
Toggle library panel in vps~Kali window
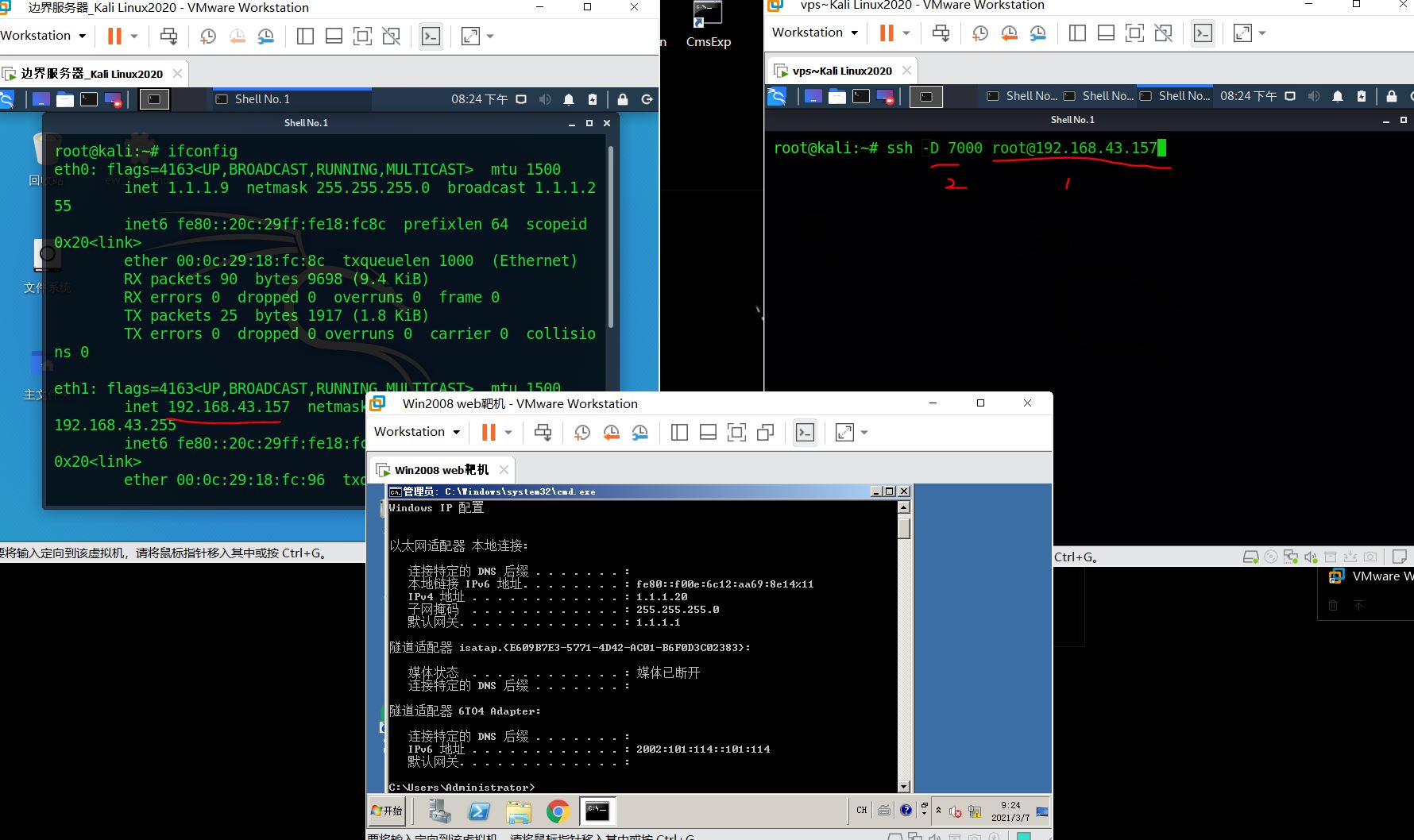pos(1077,33)
